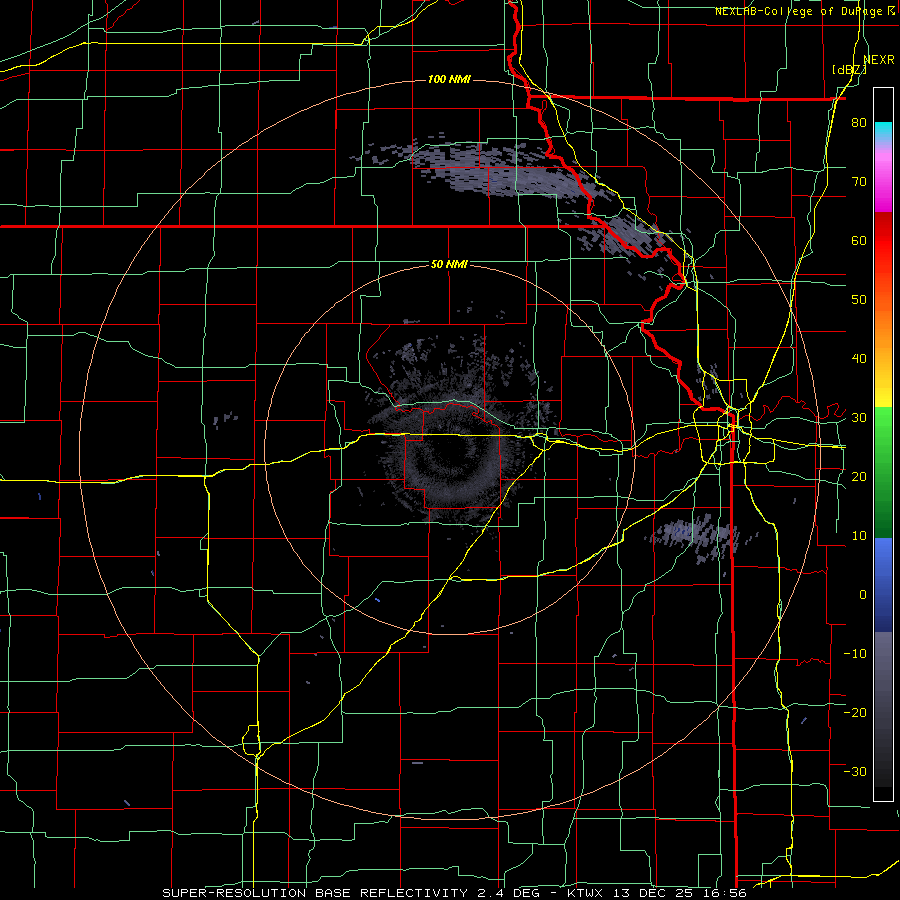
Task: Click the green segment of the color bar
Action: pyautogui.click(x=883, y=472)
